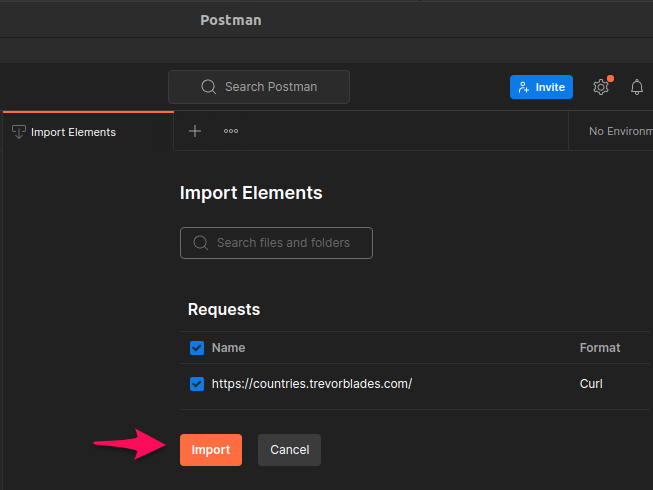Focus the Search files and folders field
This screenshot has height=490, width=653.
[x=276, y=243]
